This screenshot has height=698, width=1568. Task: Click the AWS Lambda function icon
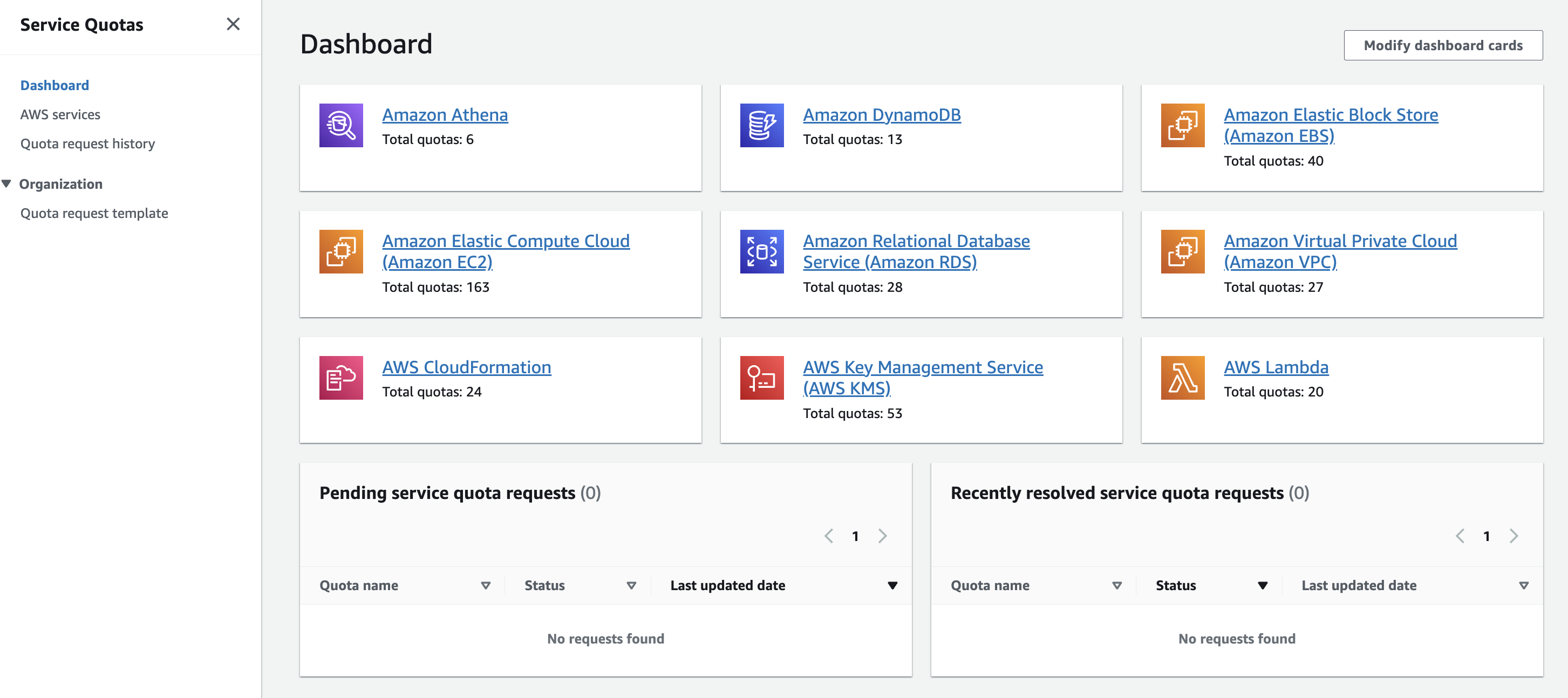1182,377
